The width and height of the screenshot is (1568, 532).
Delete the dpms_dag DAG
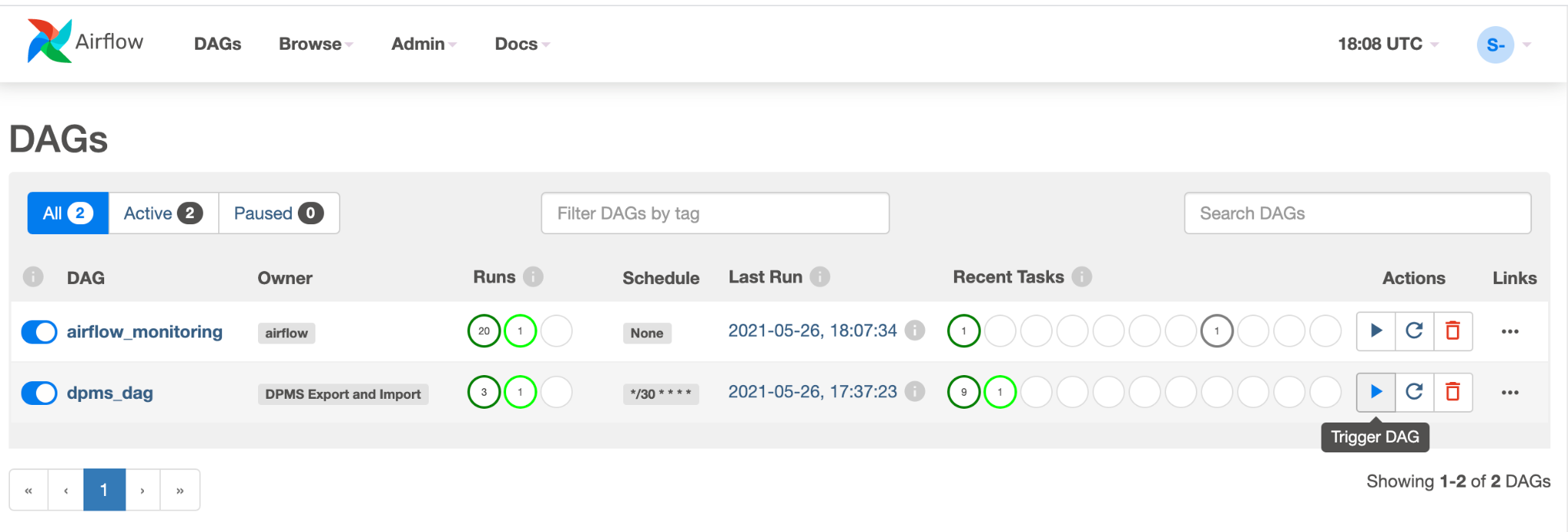click(1452, 392)
